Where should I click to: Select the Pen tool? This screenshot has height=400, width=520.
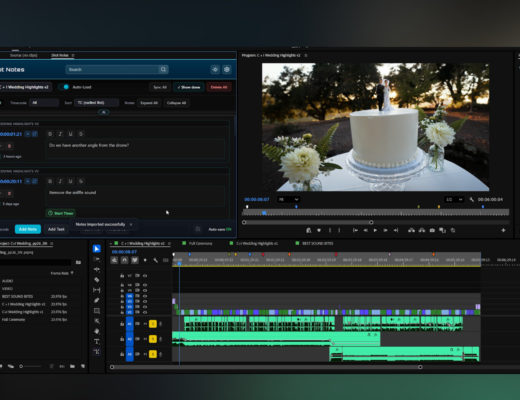click(97, 300)
